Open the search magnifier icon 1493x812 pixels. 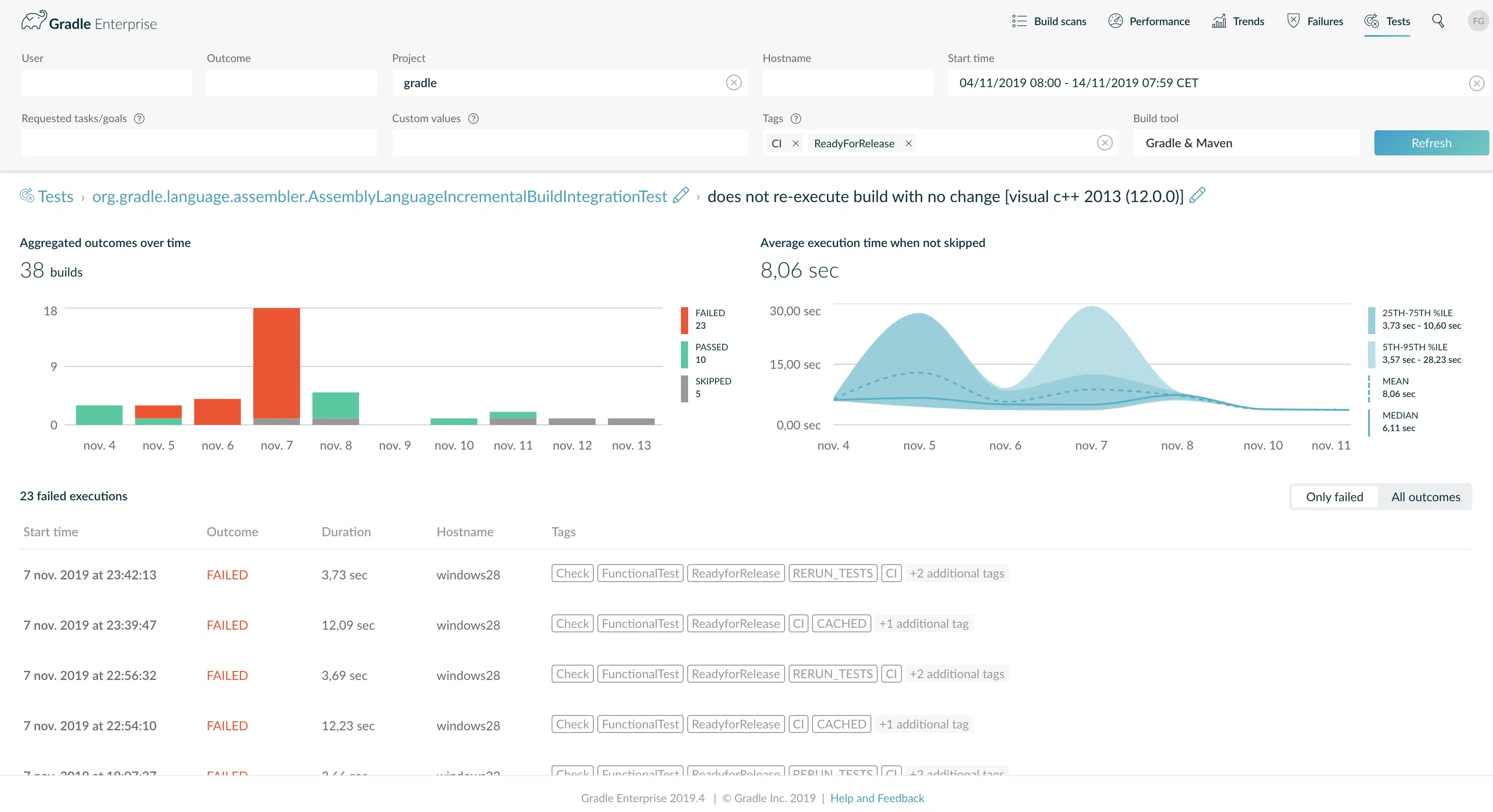click(x=1438, y=21)
